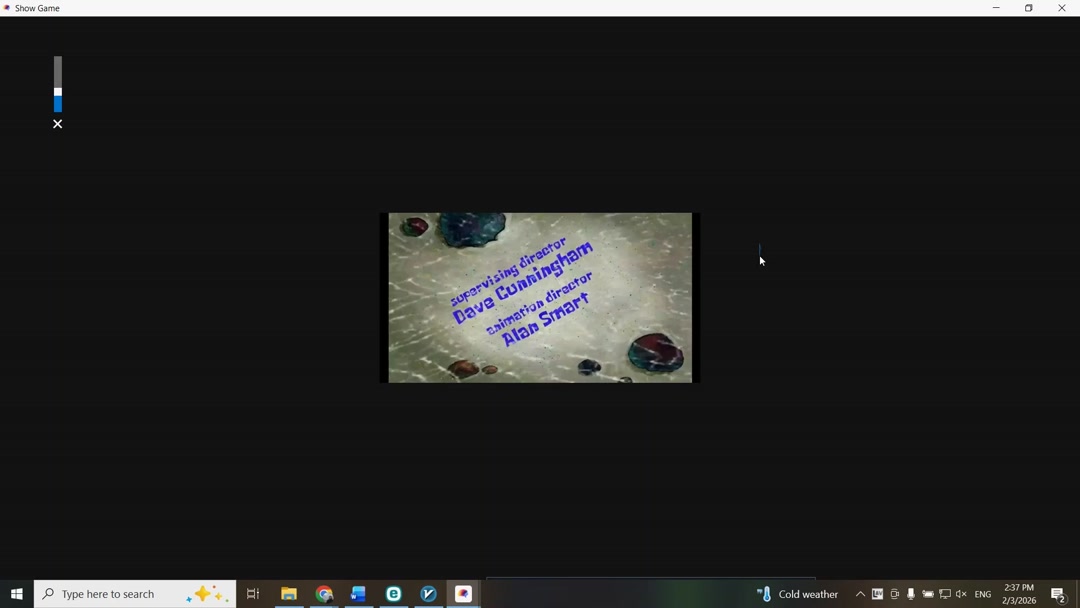The image size is (1080, 608).
Task: Open the teal 'e' app in taskbar
Action: pos(393,594)
